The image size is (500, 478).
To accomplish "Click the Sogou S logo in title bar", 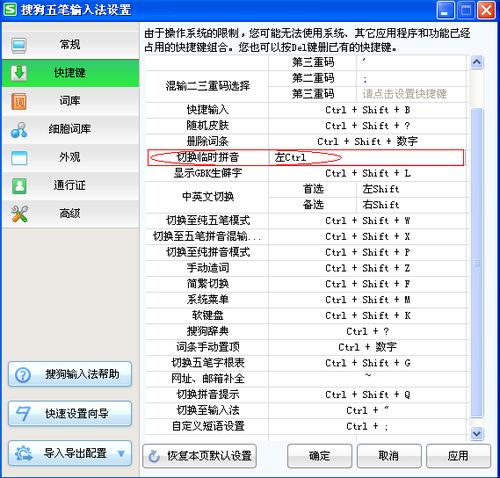I will (x=10, y=10).
